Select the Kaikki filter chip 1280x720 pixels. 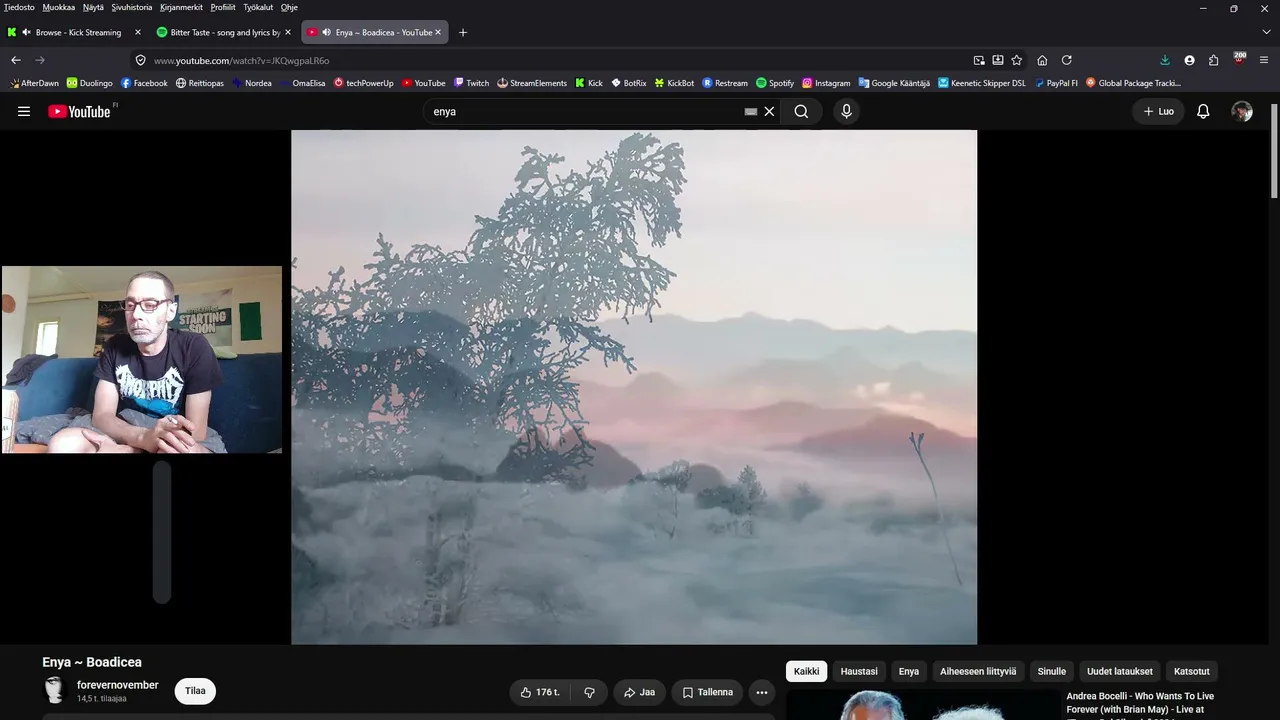806,671
